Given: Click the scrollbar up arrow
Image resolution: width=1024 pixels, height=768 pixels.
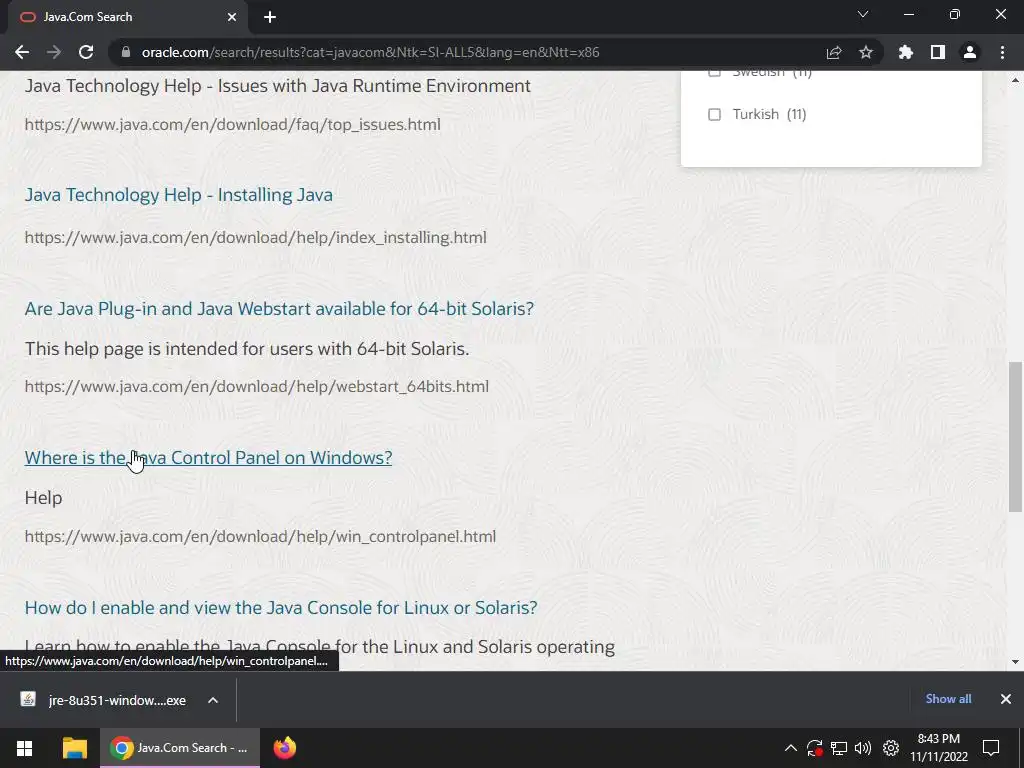Looking at the screenshot, I should click(x=1015, y=80).
